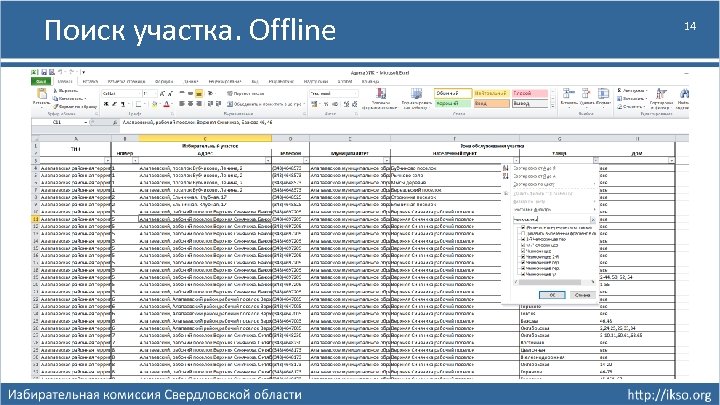The height and width of the screenshot is (405, 720).
Task: Align text left in the ribbon
Action: point(182,104)
